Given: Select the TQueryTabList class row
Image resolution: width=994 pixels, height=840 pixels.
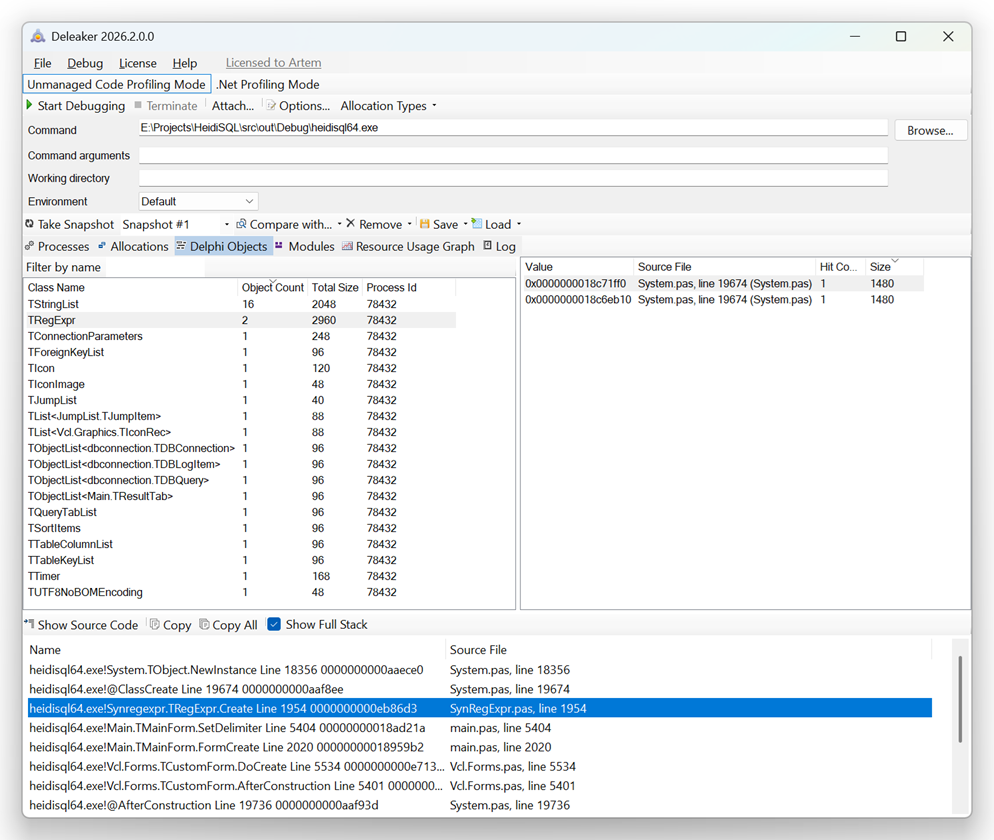Looking at the screenshot, I should pos(240,512).
